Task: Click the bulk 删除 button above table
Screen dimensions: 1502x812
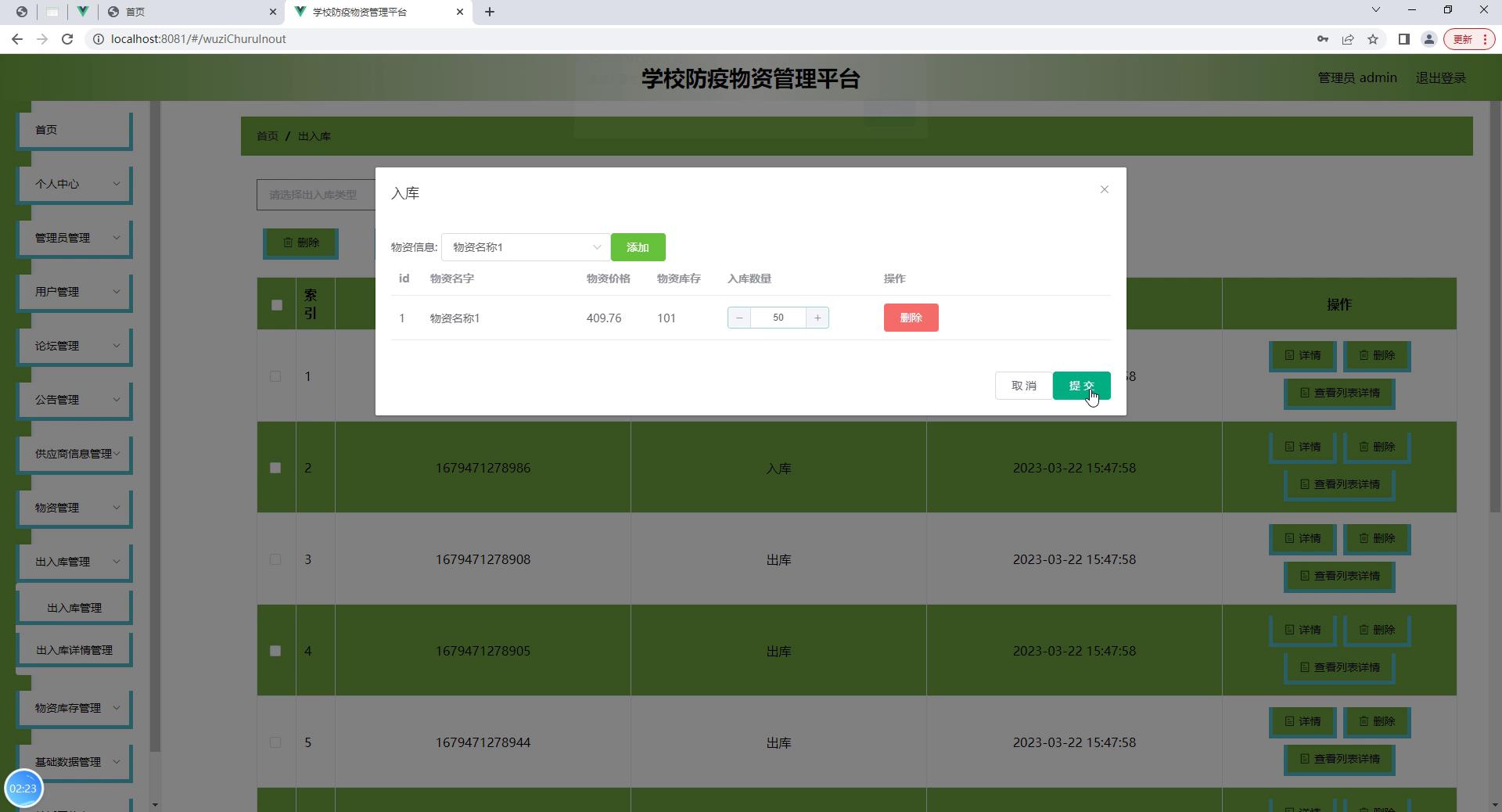Action: (x=300, y=243)
